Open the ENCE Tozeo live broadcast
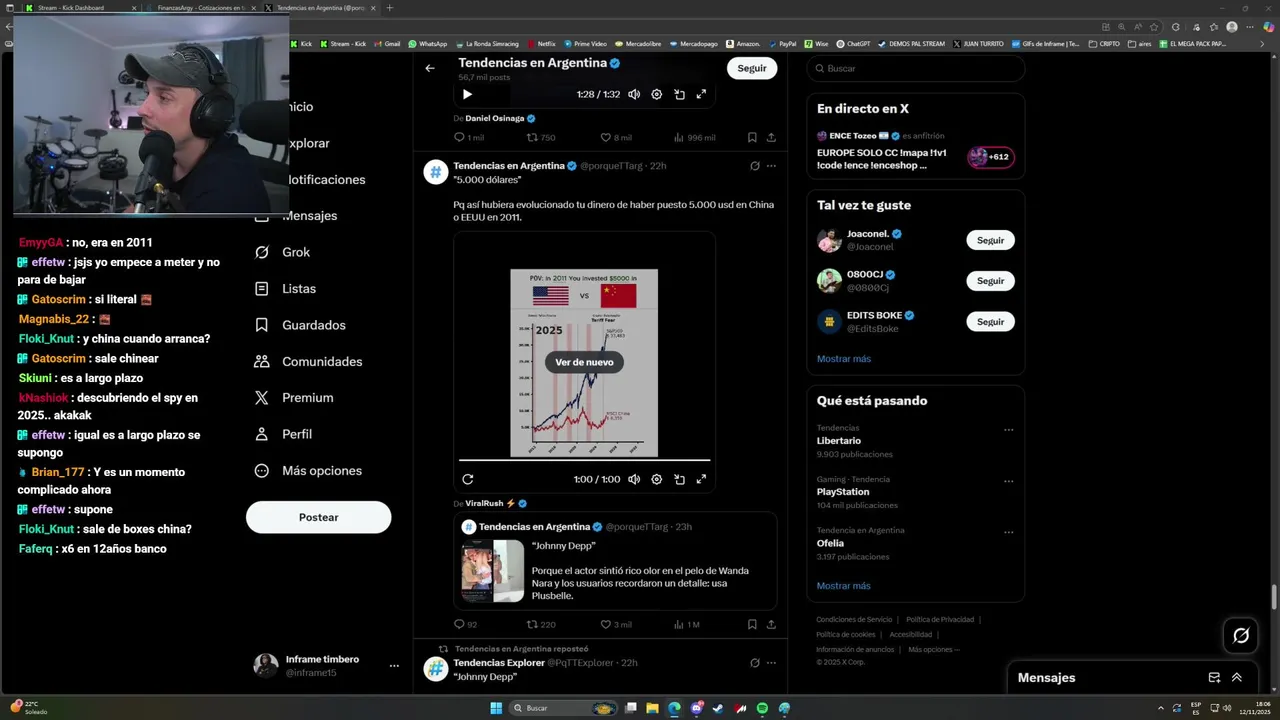This screenshot has width=1280, height=720. pos(916,150)
